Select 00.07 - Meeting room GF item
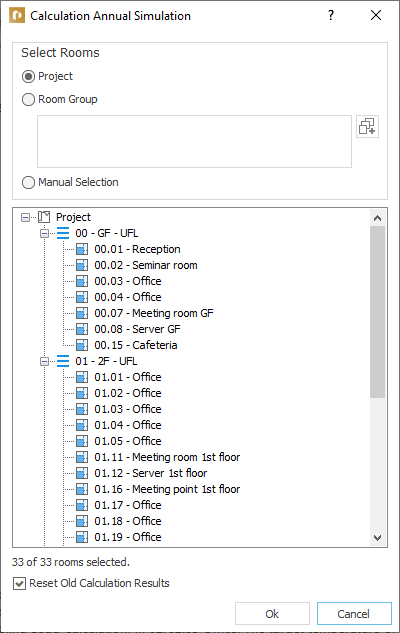This screenshot has height=633, width=400. pos(154,313)
